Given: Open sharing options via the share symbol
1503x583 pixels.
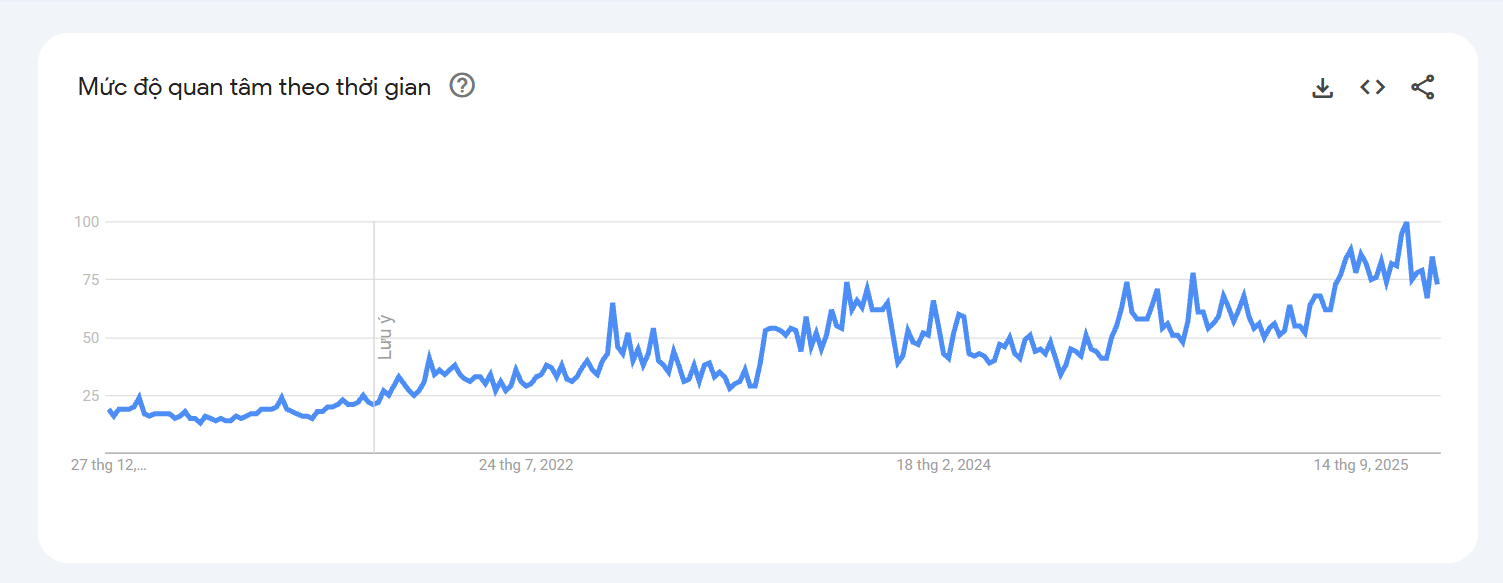Looking at the screenshot, I should tap(1422, 87).
